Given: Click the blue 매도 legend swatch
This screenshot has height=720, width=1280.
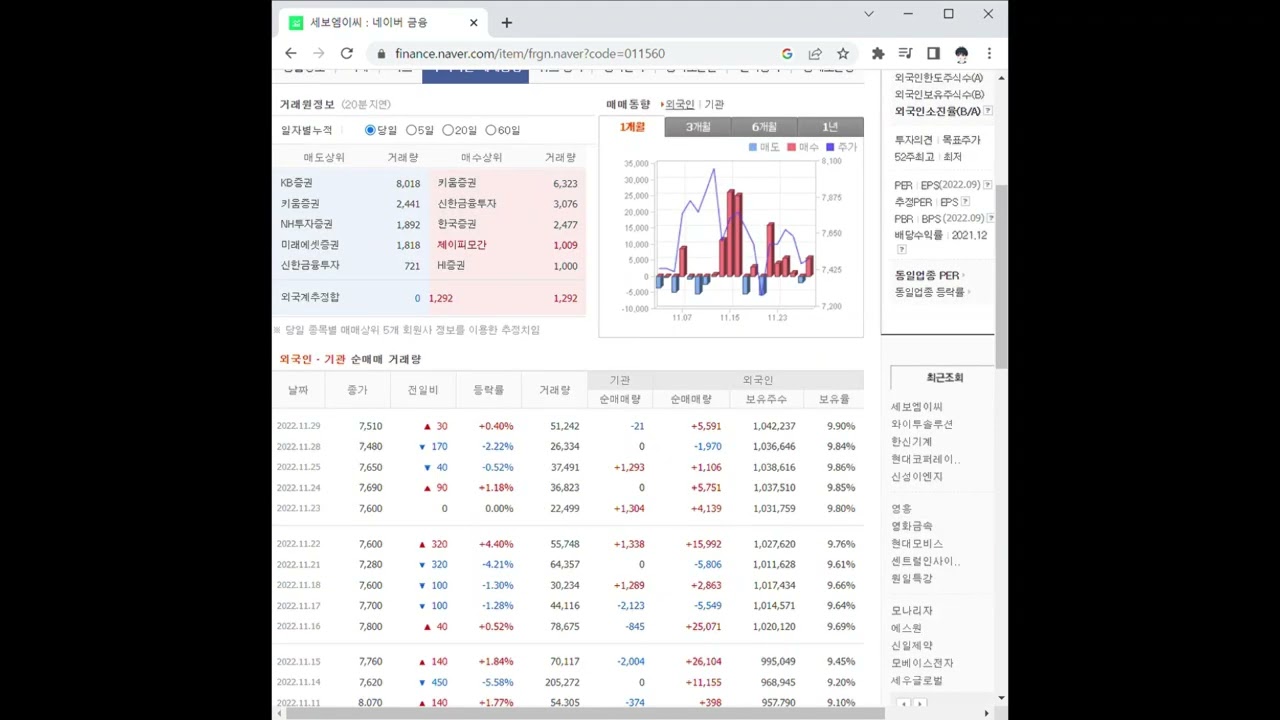Looking at the screenshot, I should tap(753, 147).
